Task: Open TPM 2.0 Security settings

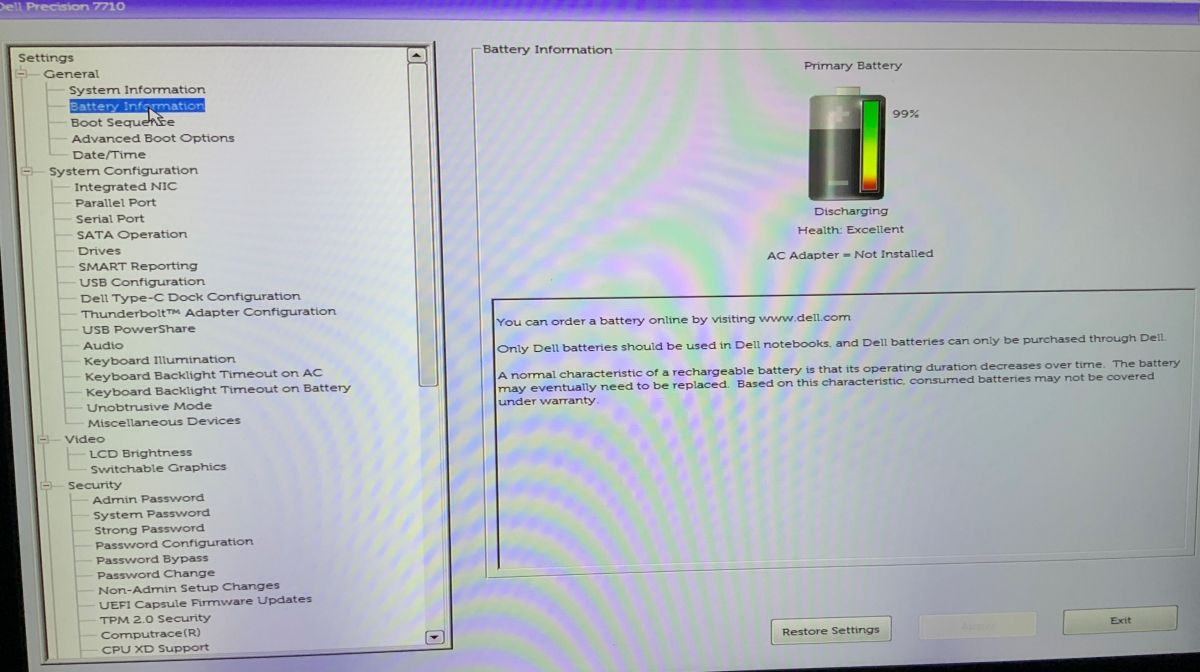Action: coord(155,619)
